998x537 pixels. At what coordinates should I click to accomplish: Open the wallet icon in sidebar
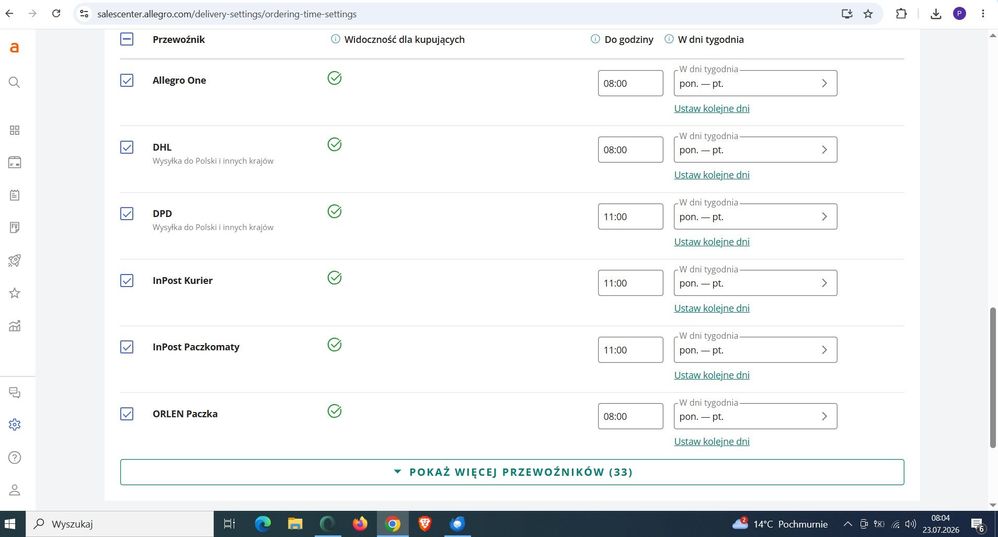point(14,162)
